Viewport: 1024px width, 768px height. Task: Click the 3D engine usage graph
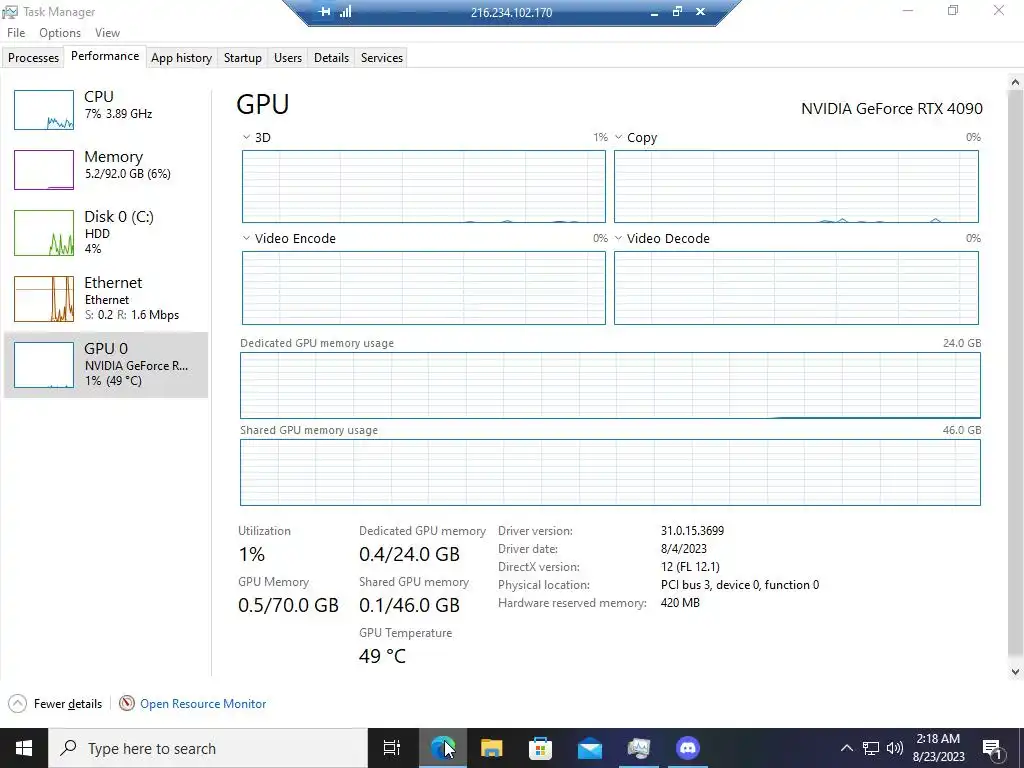424,187
